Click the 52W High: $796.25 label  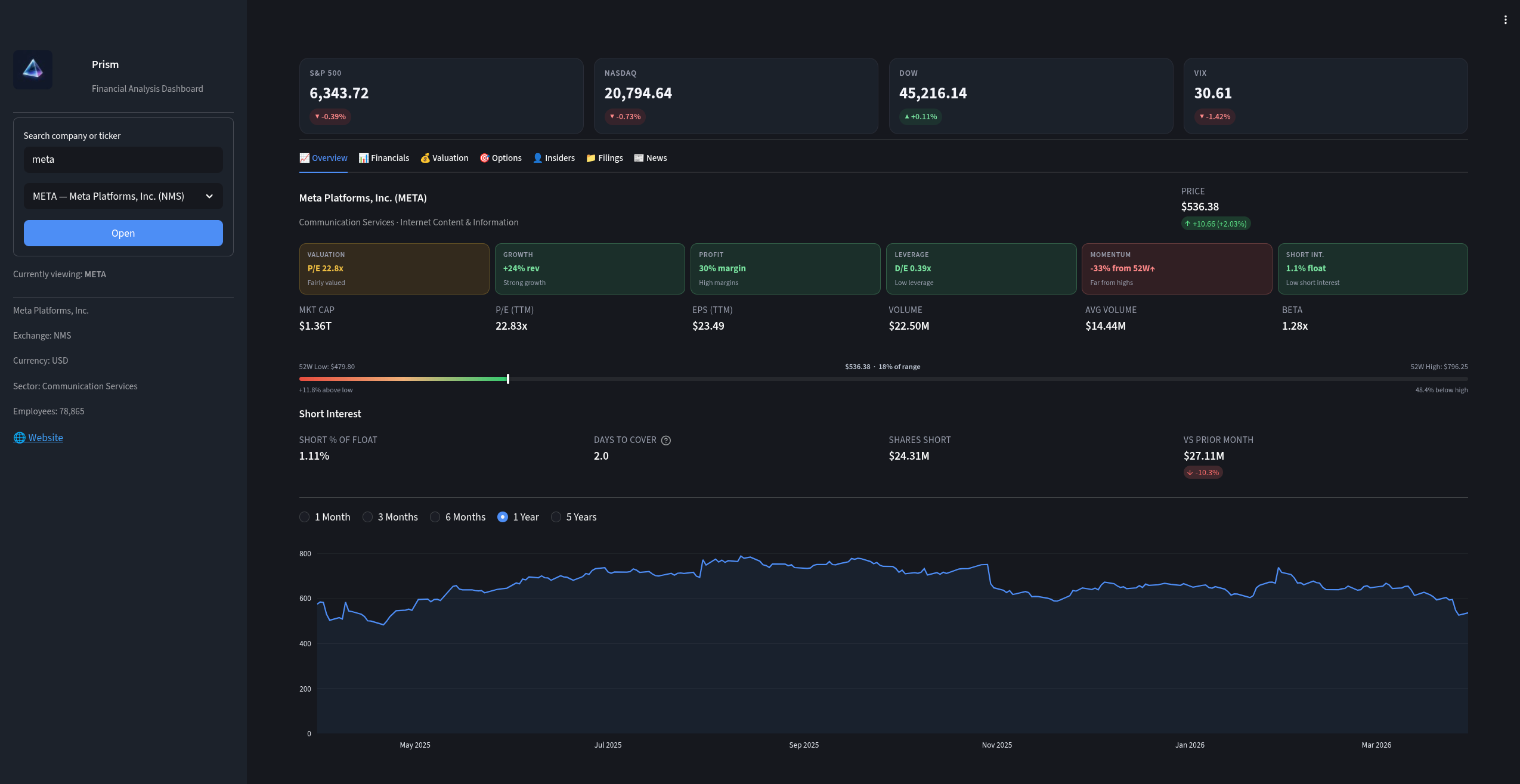click(1439, 367)
